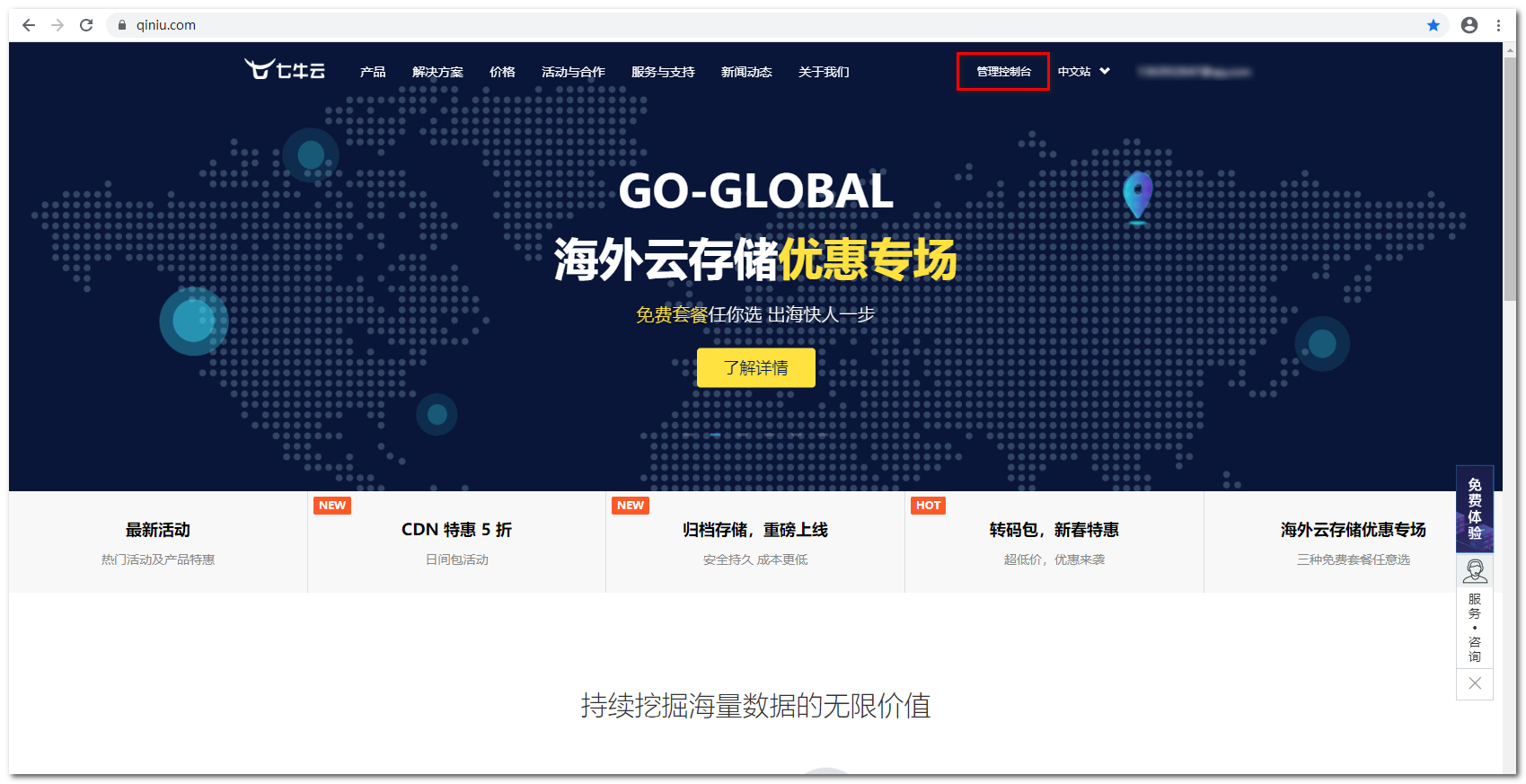Click the 免费套餐任你选 出海快人一步 subtitle
1526x784 pixels.
pyautogui.click(x=755, y=315)
